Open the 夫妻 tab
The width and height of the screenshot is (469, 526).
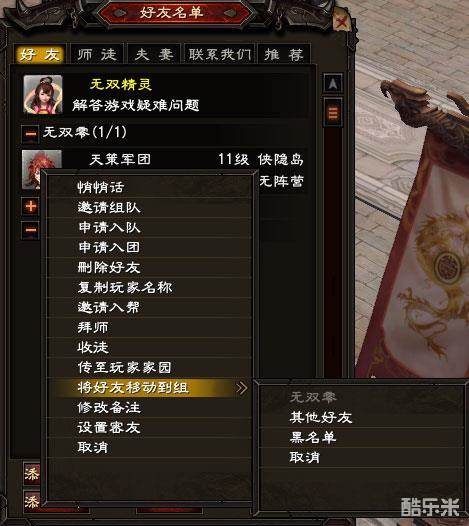point(154,54)
